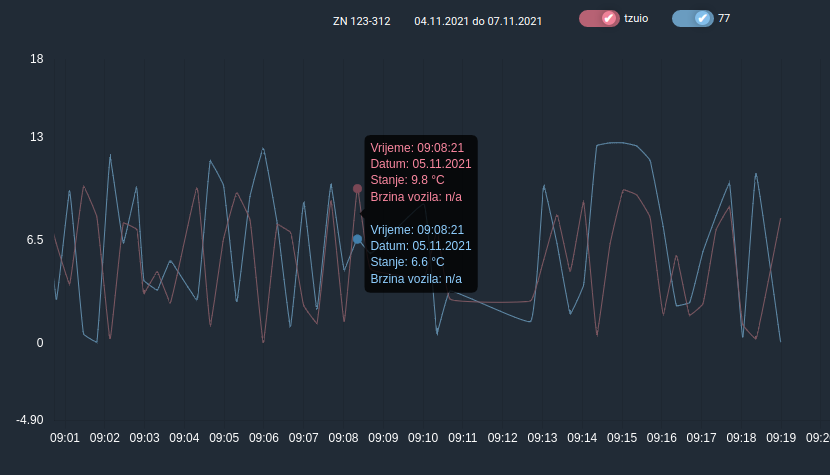Click the 0 y-axis label
Image resolution: width=830 pixels, height=475 pixels.
(x=40, y=343)
